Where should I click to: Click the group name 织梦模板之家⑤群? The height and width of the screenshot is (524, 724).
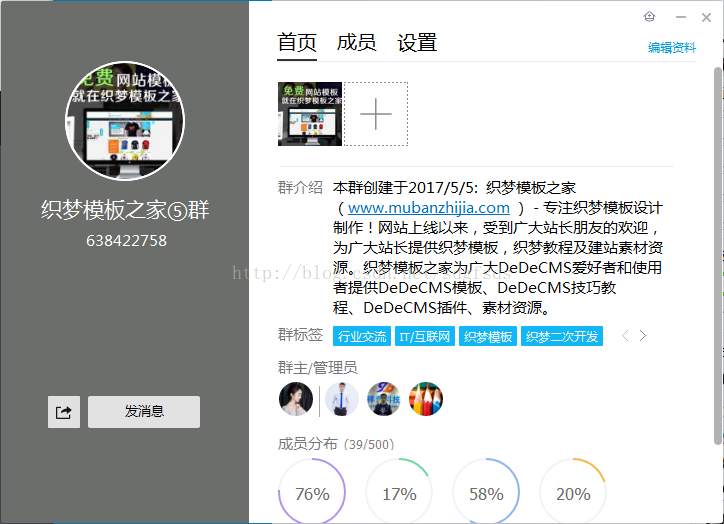pos(125,210)
